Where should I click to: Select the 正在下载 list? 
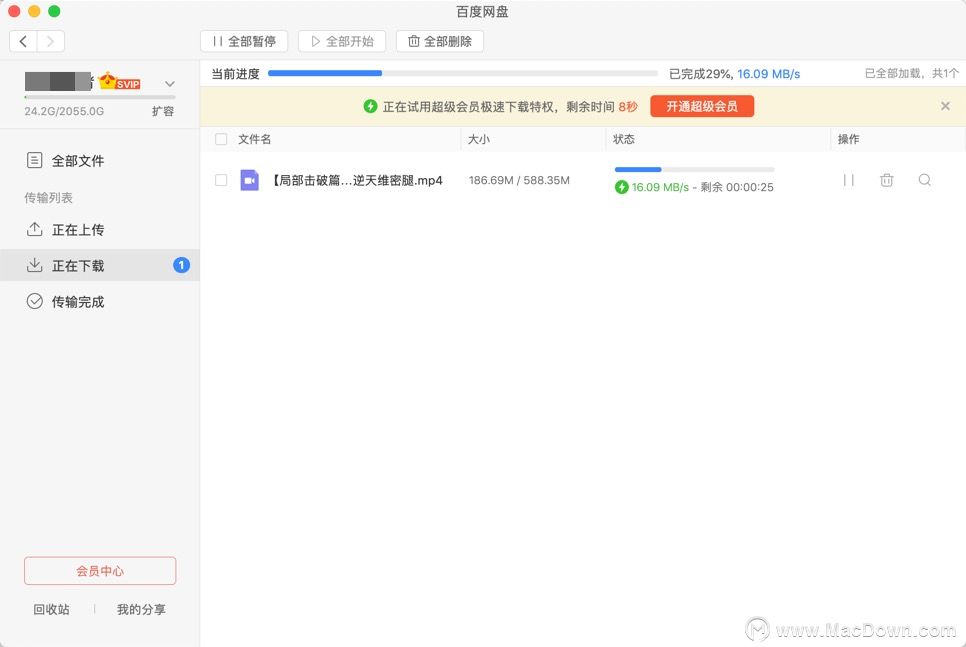click(100, 266)
